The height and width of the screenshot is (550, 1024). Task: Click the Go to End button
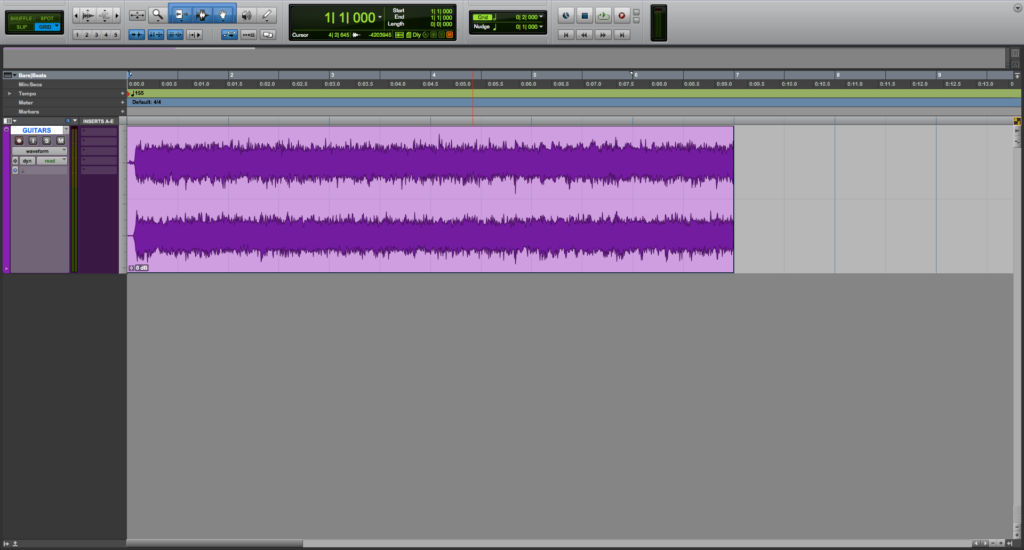point(622,35)
